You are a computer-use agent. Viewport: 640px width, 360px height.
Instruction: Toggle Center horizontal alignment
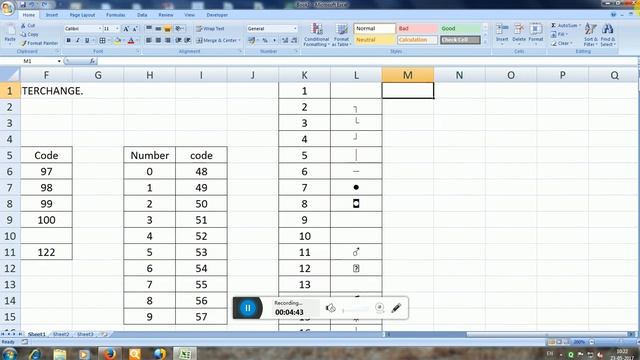(x=158, y=40)
